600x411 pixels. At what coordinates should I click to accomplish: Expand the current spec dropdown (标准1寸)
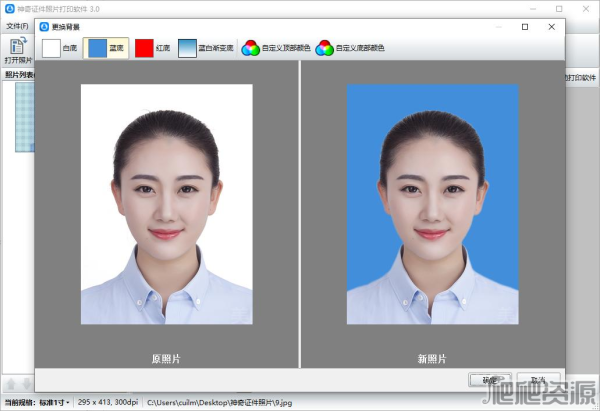click(54, 403)
